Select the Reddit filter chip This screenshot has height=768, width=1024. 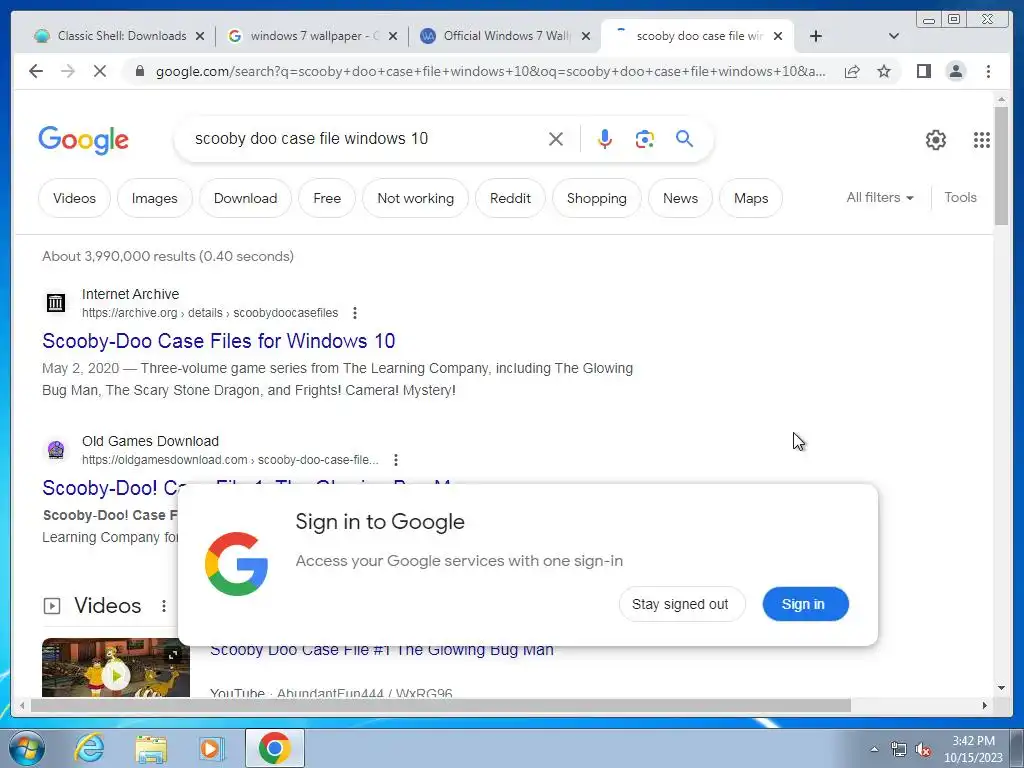pyautogui.click(x=510, y=198)
